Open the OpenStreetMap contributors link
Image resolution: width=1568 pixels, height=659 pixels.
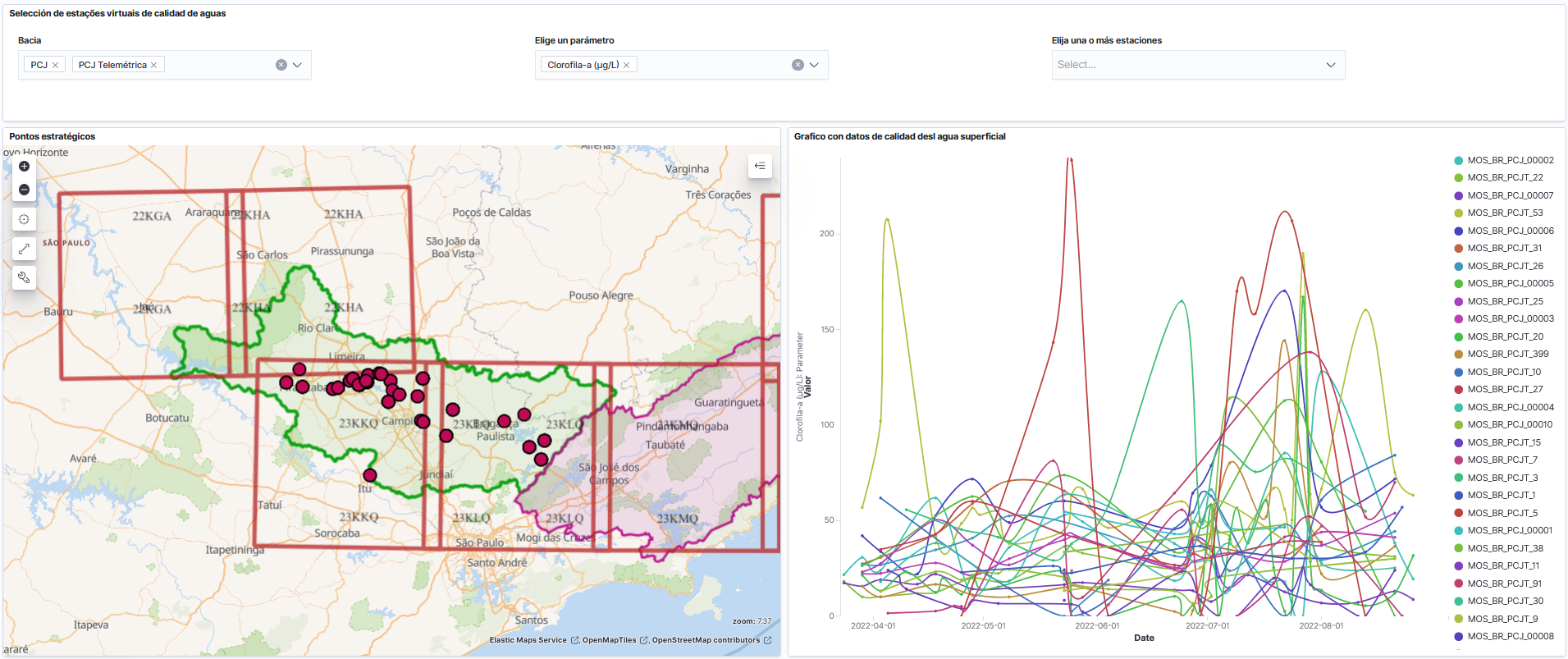(706, 640)
